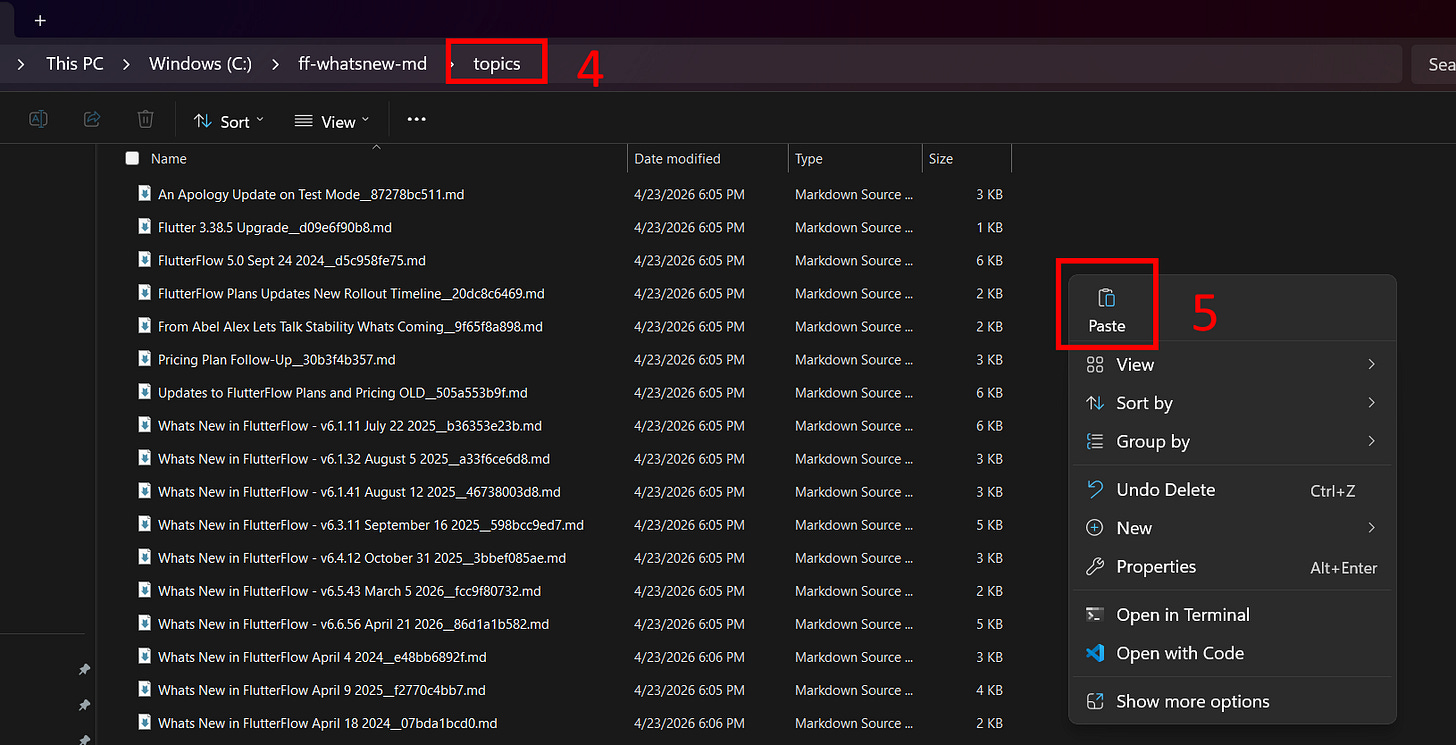1456x745 pixels.
Task: Click file icon of Flutter 3.38.5 Upgrade file
Action: [145, 227]
